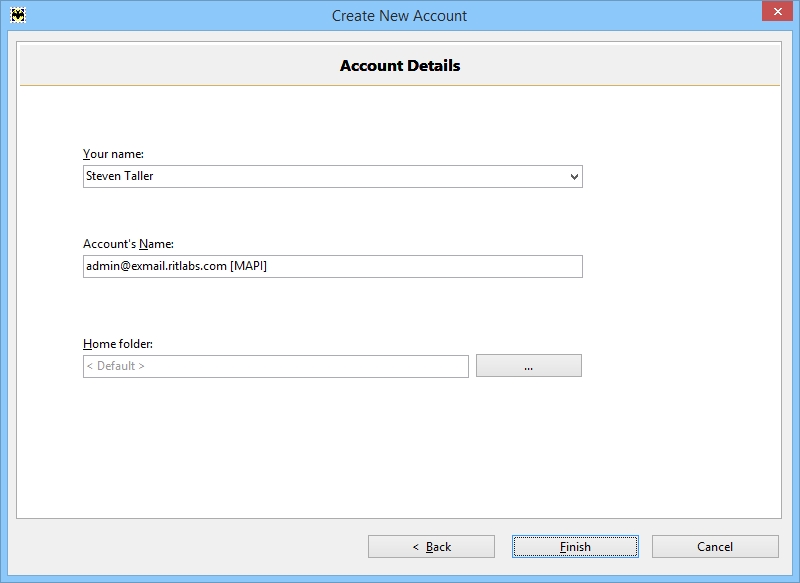Click the Account Details page heading

coord(400,66)
